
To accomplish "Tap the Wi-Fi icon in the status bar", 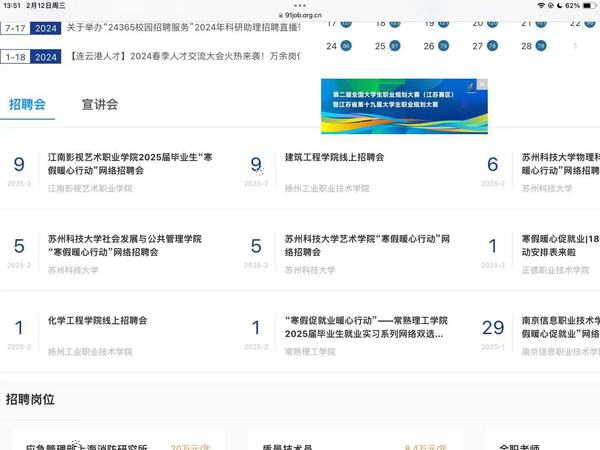I will pos(542,6).
